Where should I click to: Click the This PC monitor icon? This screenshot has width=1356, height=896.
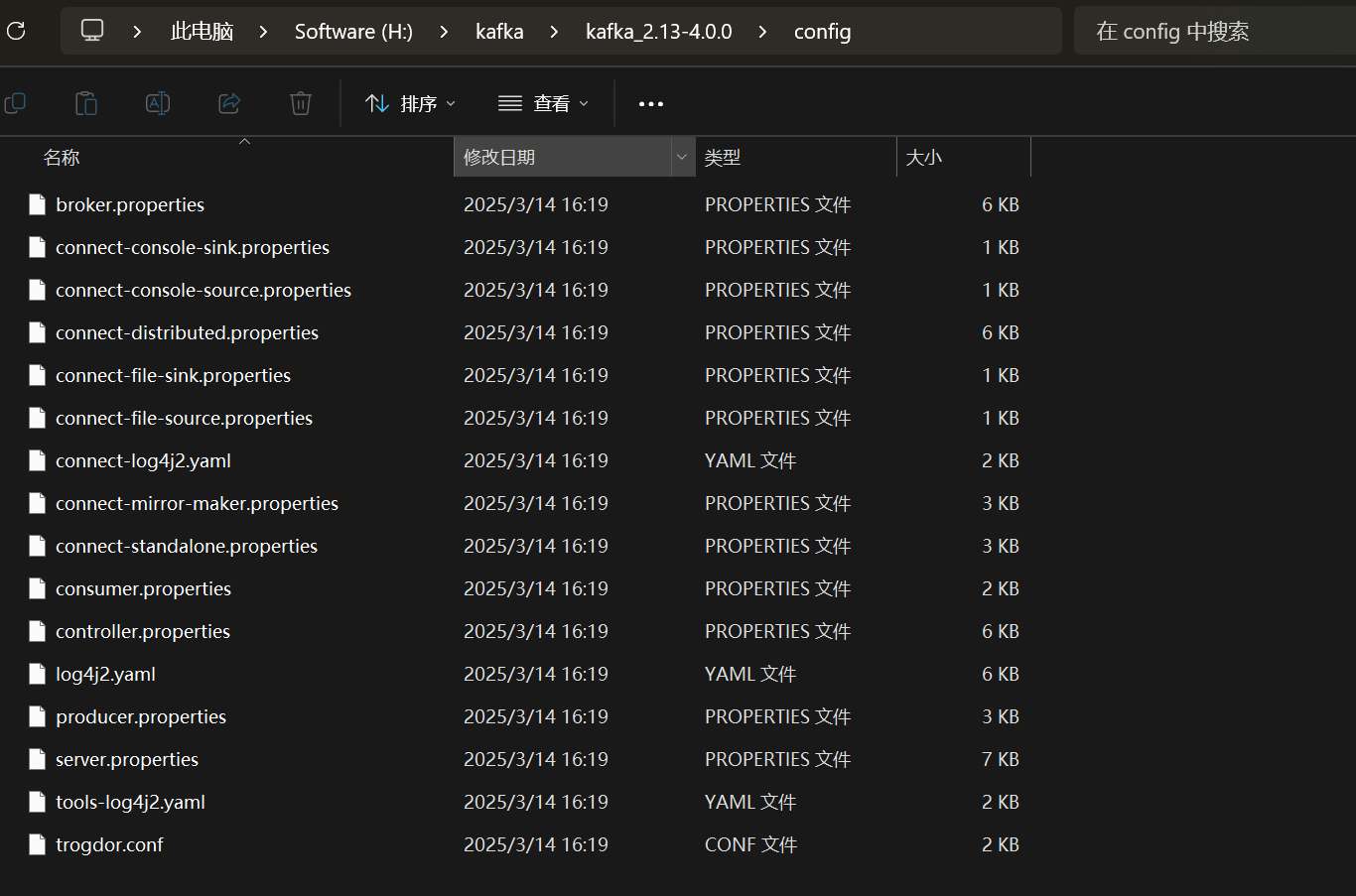click(92, 31)
